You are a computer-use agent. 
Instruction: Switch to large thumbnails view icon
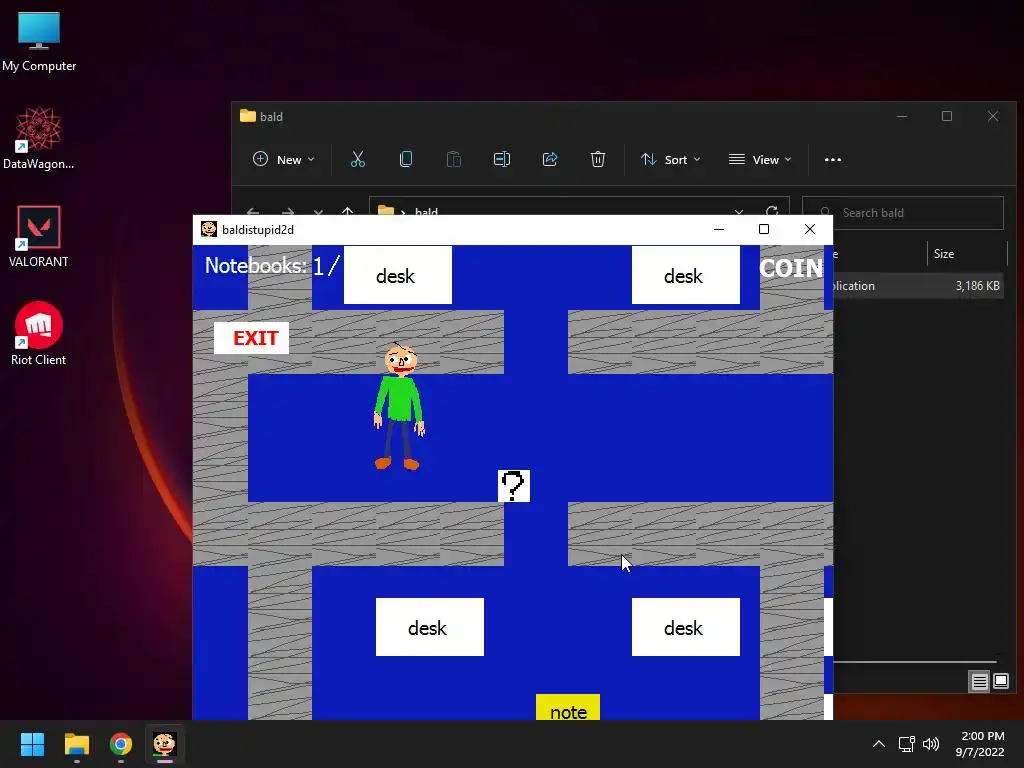point(1000,682)
